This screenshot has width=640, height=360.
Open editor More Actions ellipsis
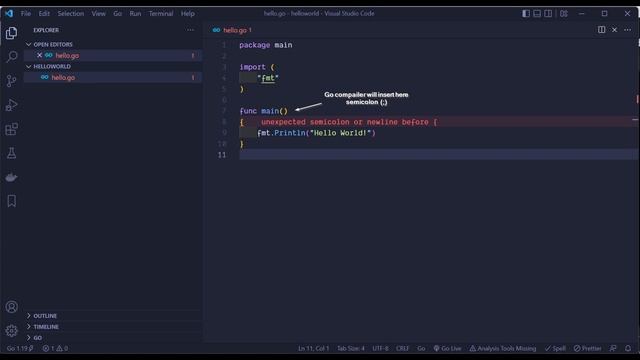click(x=627, y=30)
